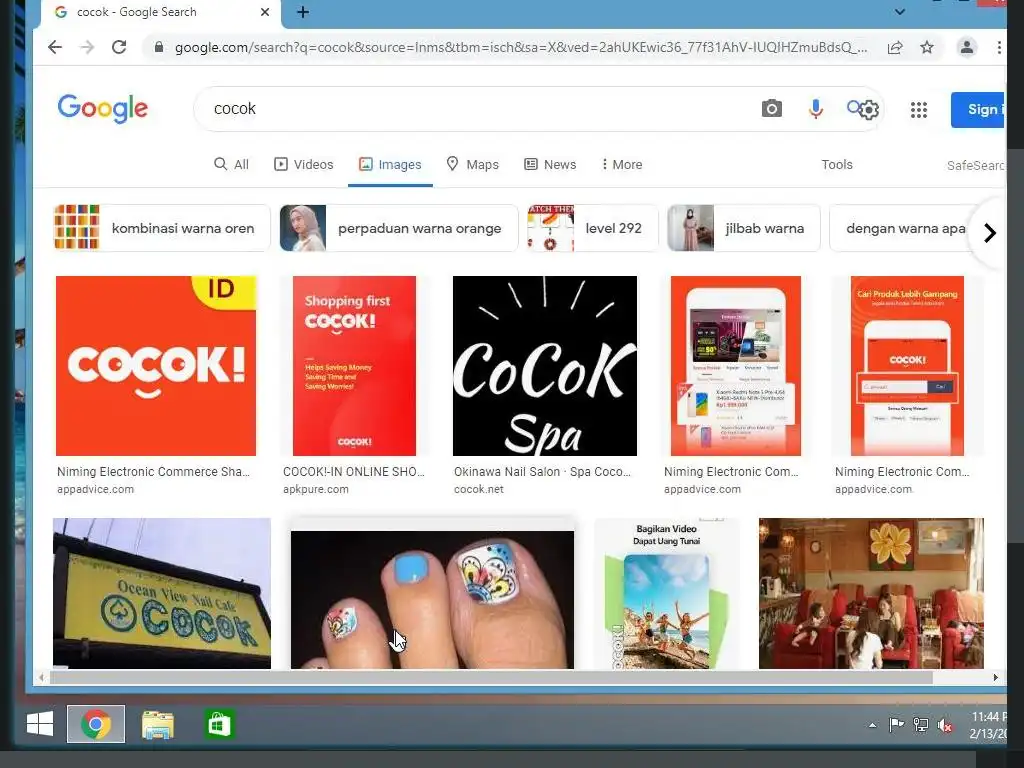
Task: Open the Windows Store taskbar icon
Action: (219, 724)
